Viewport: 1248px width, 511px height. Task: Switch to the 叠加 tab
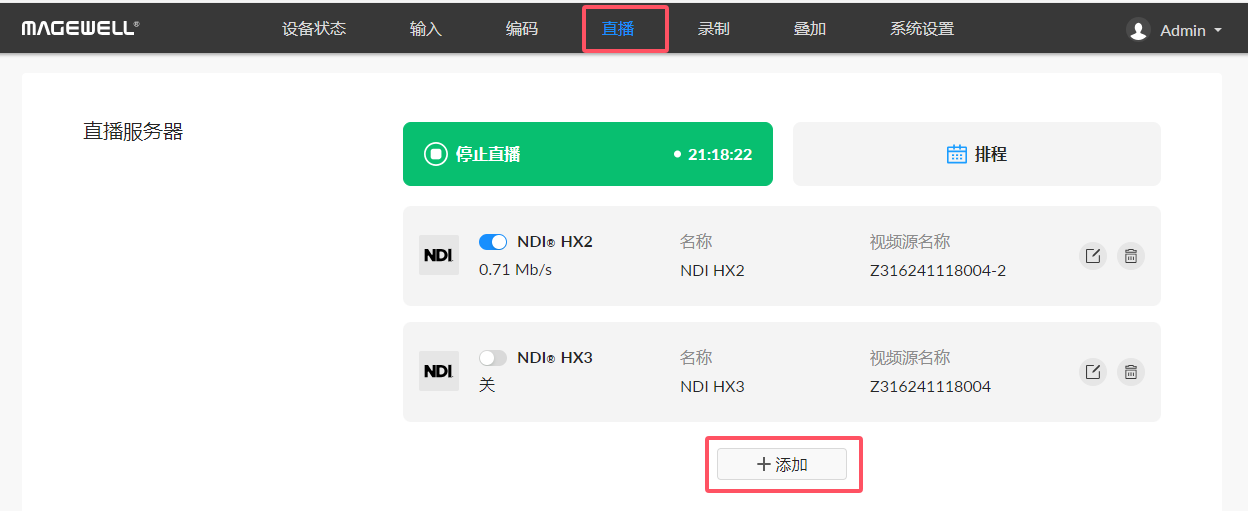(810, 29)
